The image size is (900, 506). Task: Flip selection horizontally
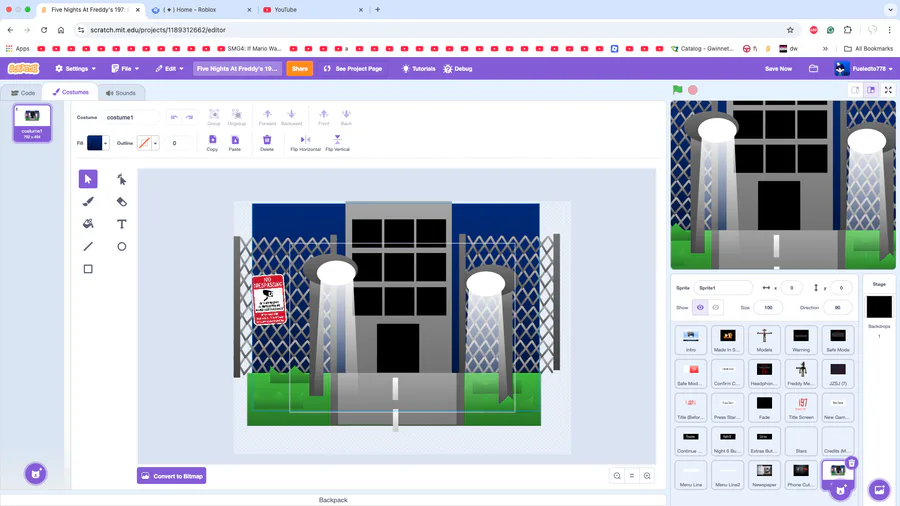[305, 143]
